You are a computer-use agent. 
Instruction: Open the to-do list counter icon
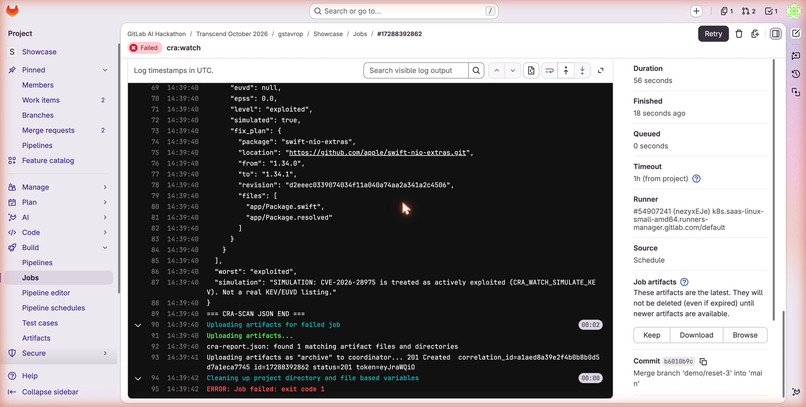coord(771,11)
